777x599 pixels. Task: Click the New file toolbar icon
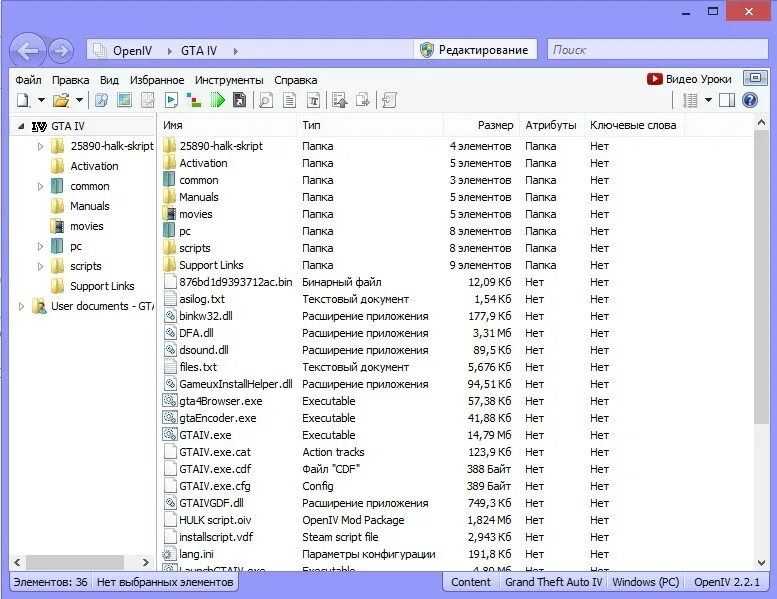point(23,101)
